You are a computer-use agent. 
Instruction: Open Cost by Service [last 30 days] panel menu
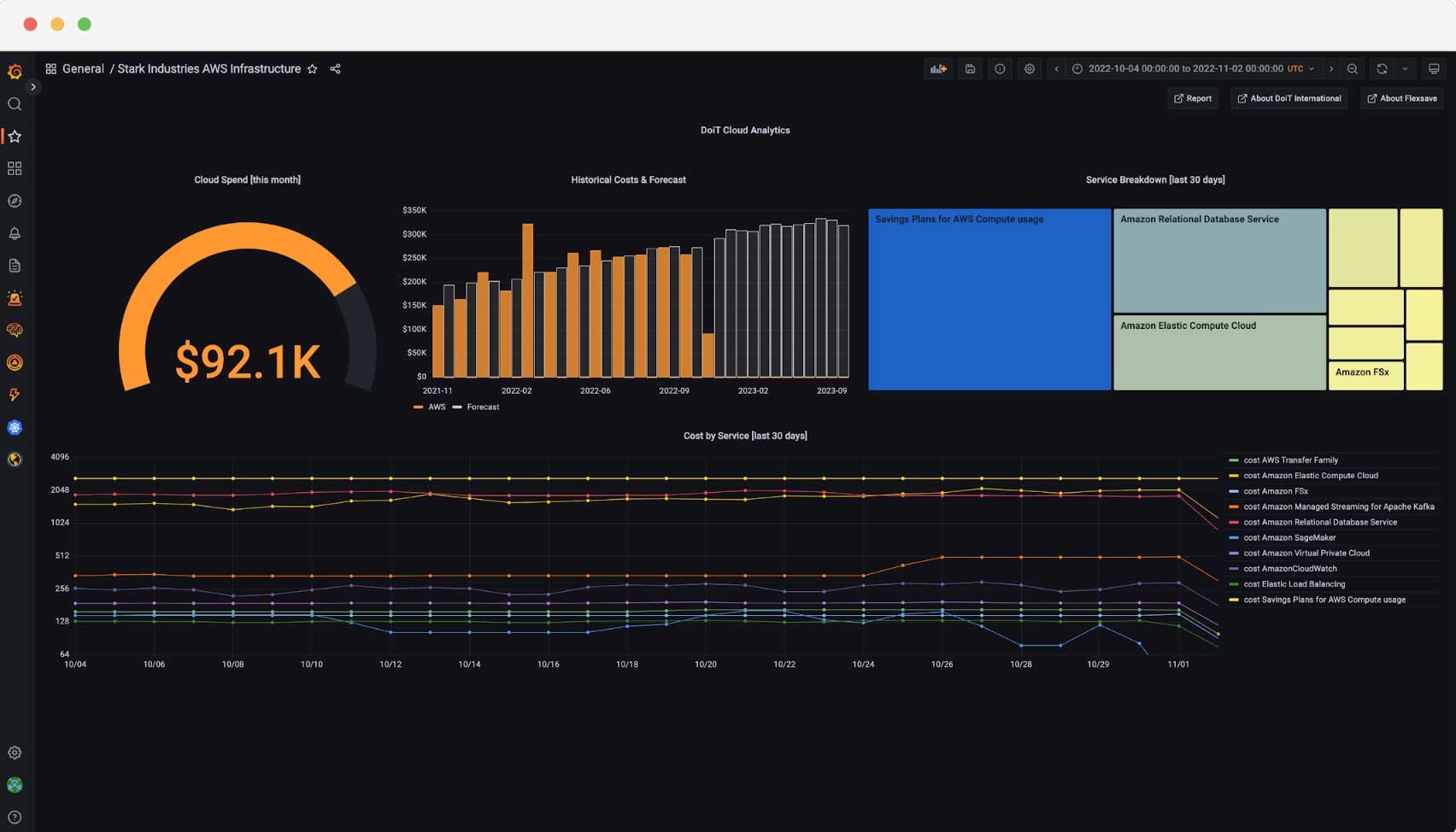click(745, 437)
